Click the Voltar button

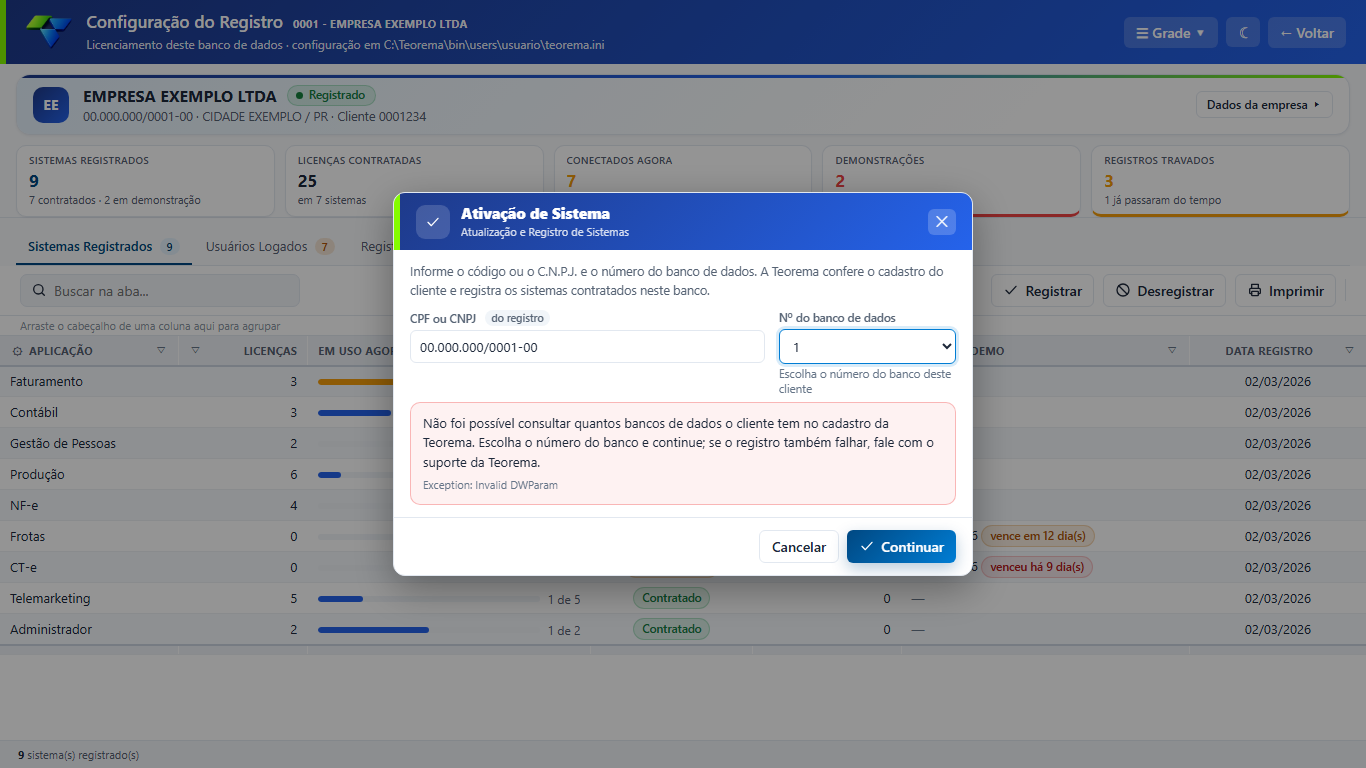tap(1307, 33)
